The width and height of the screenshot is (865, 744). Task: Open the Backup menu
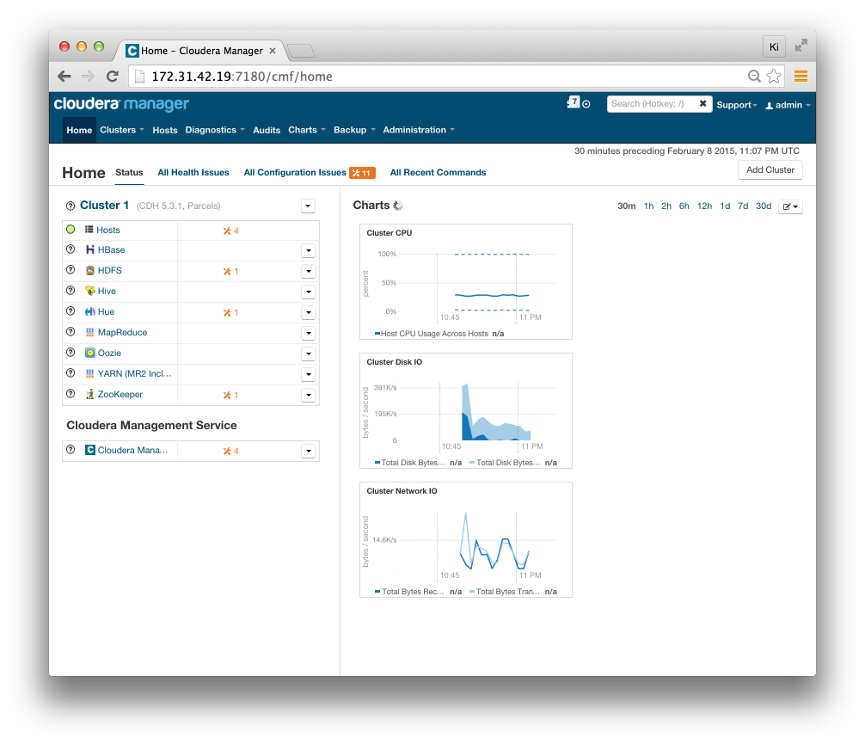coord(354,130)
